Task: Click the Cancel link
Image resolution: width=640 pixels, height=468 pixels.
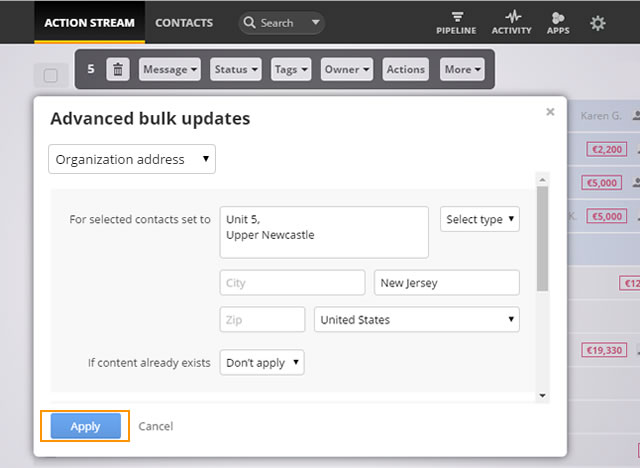Action: point(156,426)
